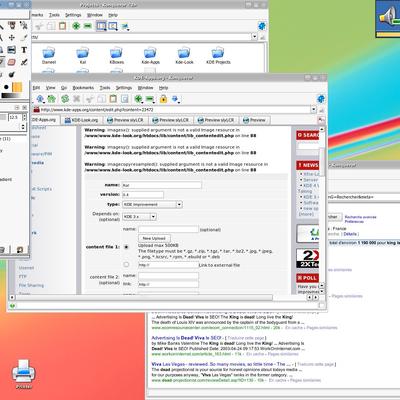Click the Recherche avancée link in the Google window
The width and height of the screenshot is (400, 400).
point(360,217)
